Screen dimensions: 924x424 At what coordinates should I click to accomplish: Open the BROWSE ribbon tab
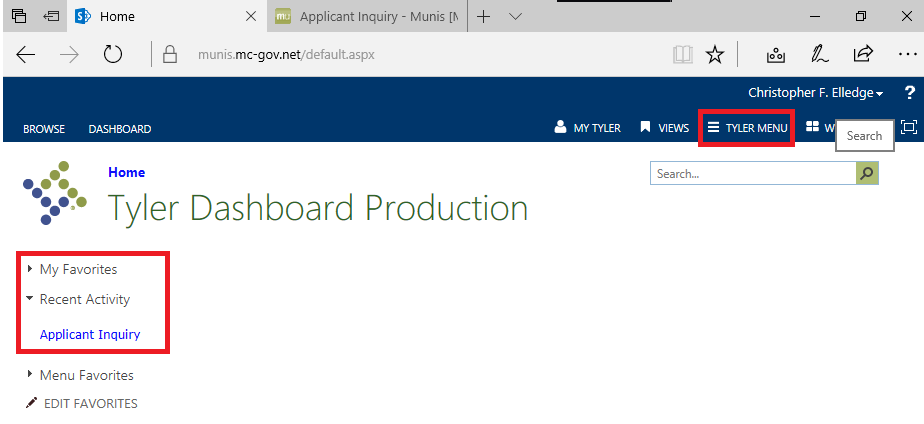point(44,129)
